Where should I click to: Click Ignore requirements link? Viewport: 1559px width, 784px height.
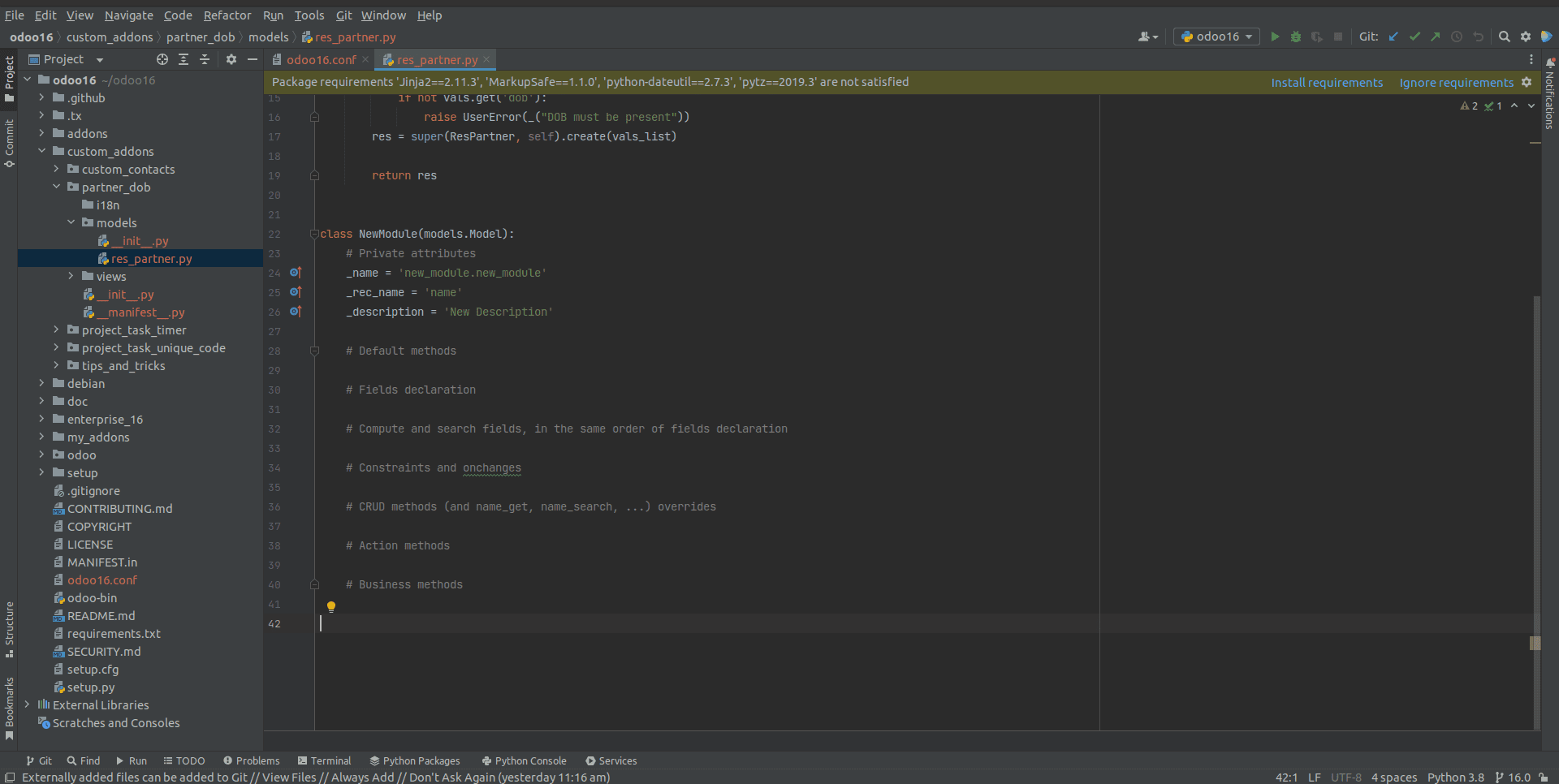(x=1456, y=82)
